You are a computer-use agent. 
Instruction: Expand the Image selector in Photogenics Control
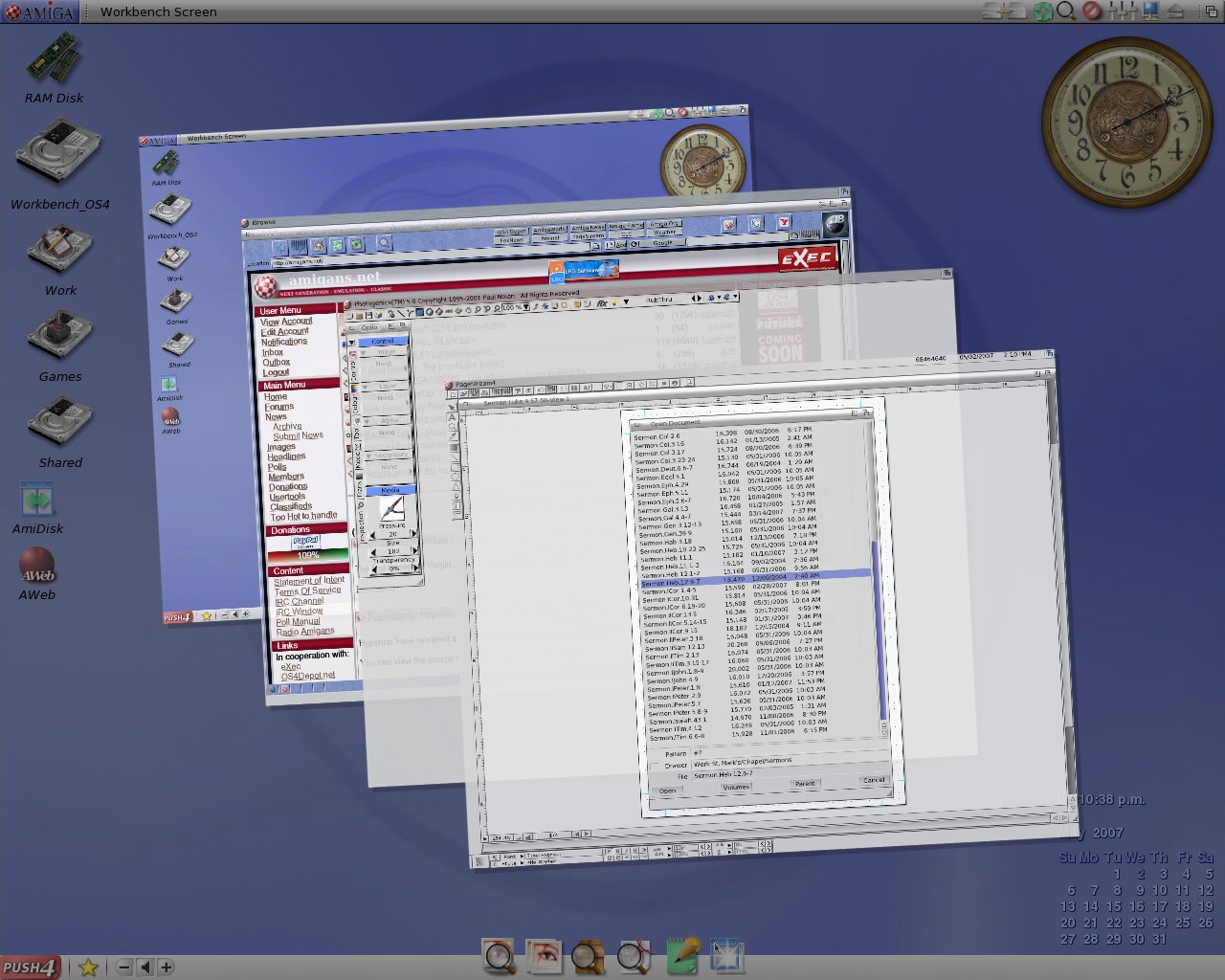(382, 352)
